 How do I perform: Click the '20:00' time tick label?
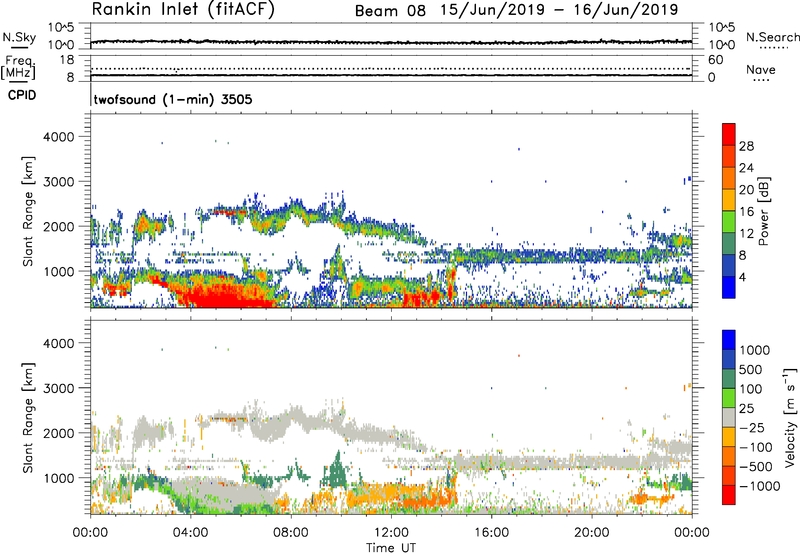[x=591, y=533]
